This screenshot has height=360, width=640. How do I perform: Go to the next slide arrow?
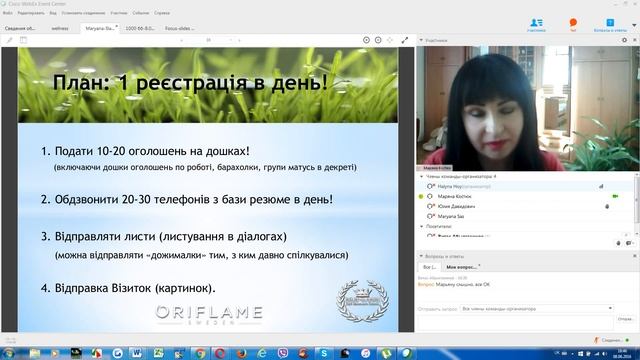click(239, 40)
